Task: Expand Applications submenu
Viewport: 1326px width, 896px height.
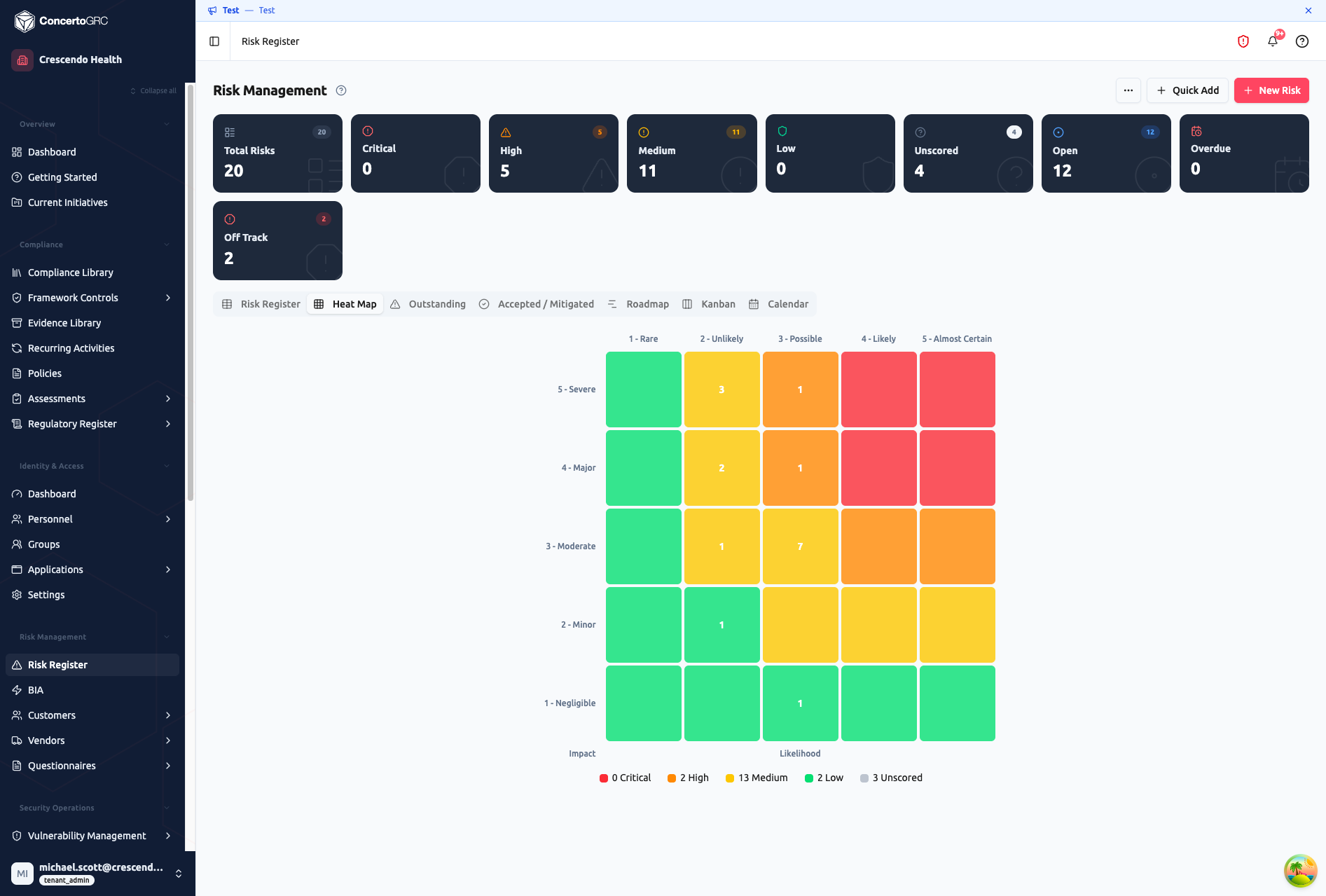Action: 168,570
